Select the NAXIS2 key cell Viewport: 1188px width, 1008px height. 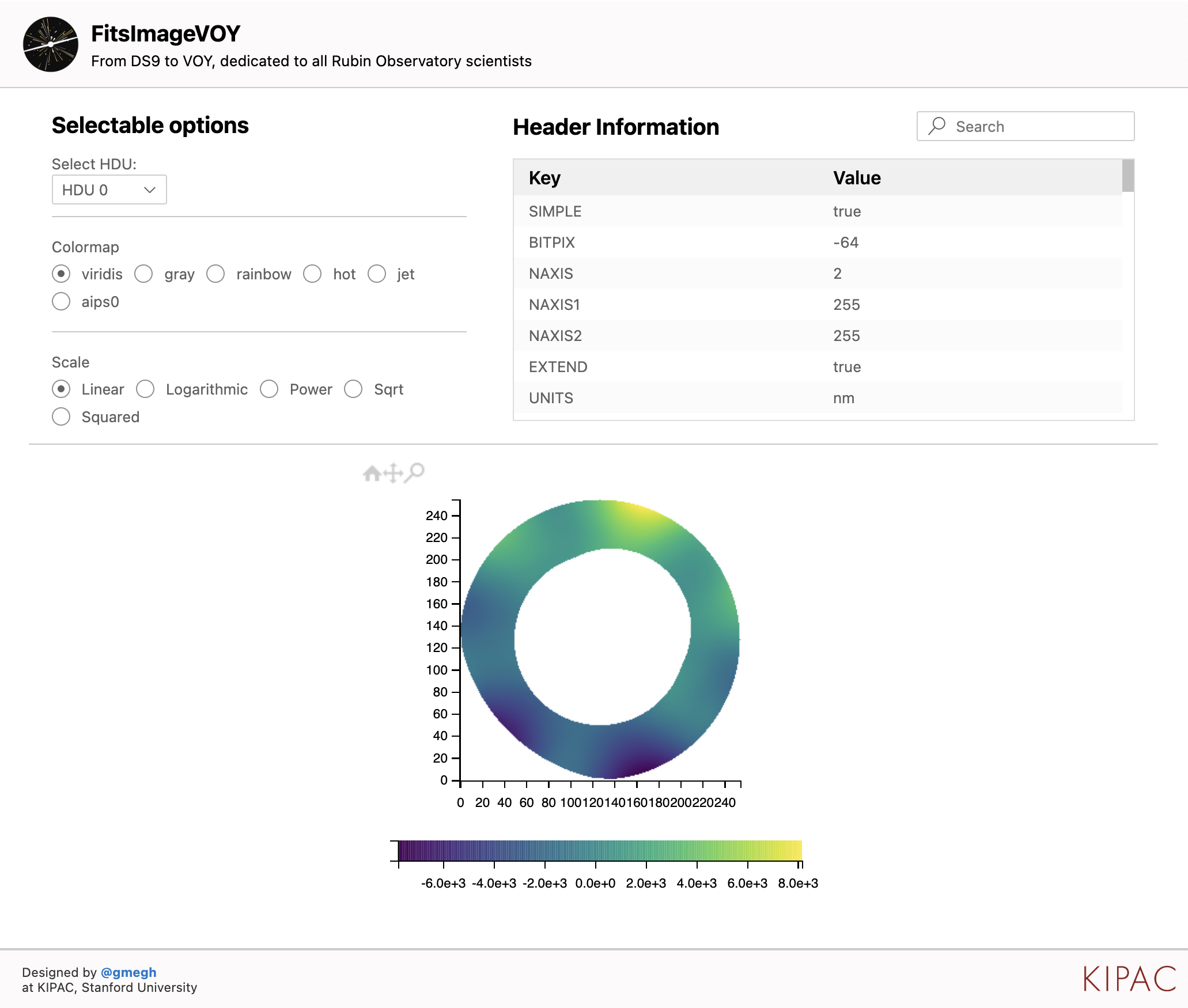(x=555, y=336)
